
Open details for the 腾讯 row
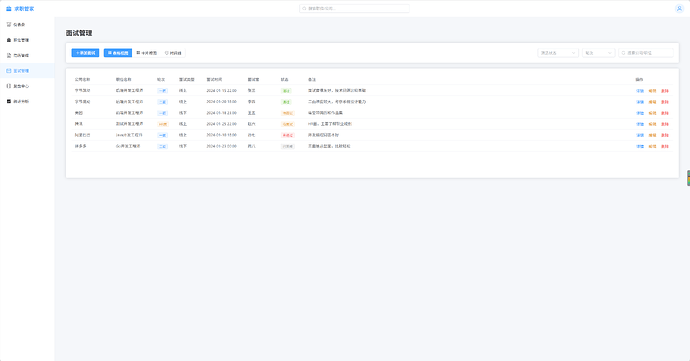coord(640,124)
